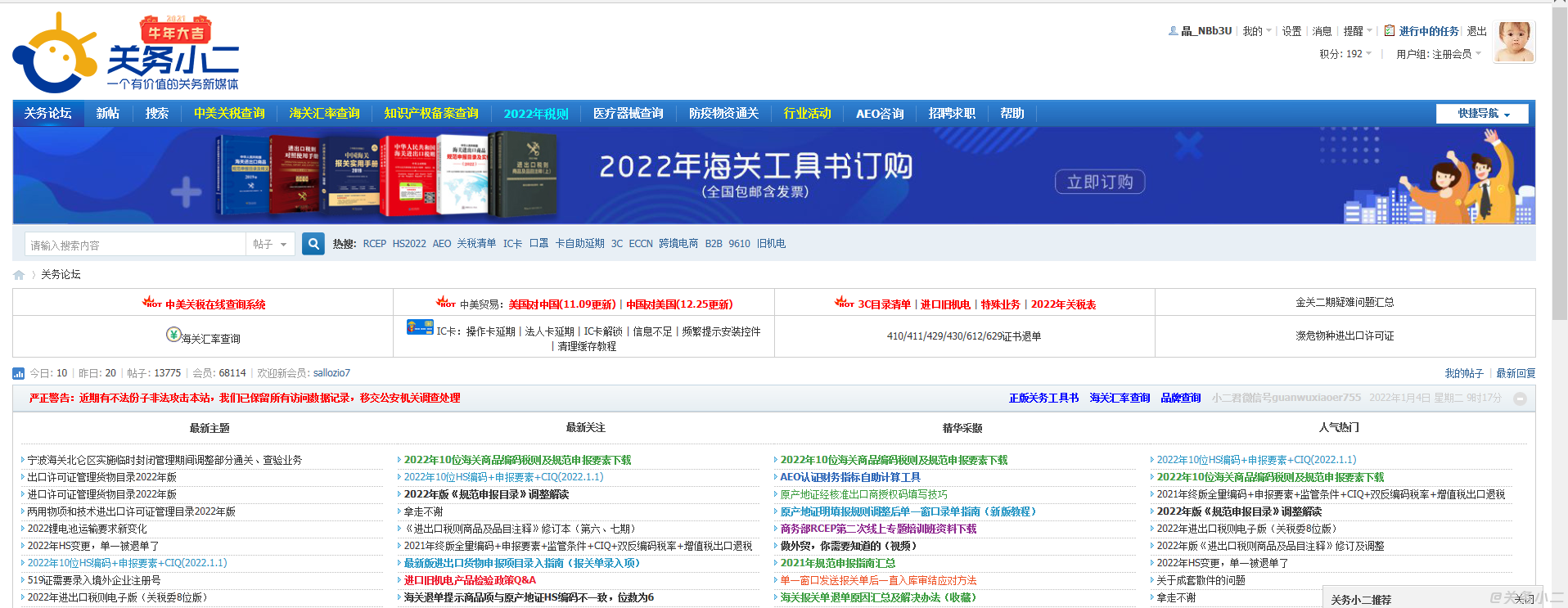Viewport: 1568px width, 608px height.
Task: Open post 原产地证经核准出口商授权码填写技巧
Action: click(x=863, y=494)
